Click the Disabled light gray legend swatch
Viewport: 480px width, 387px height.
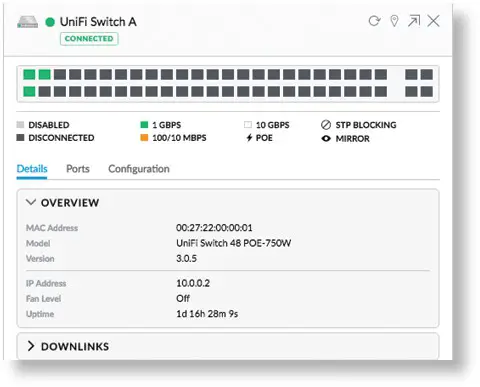pyautogui.click(x=20, y=125)
